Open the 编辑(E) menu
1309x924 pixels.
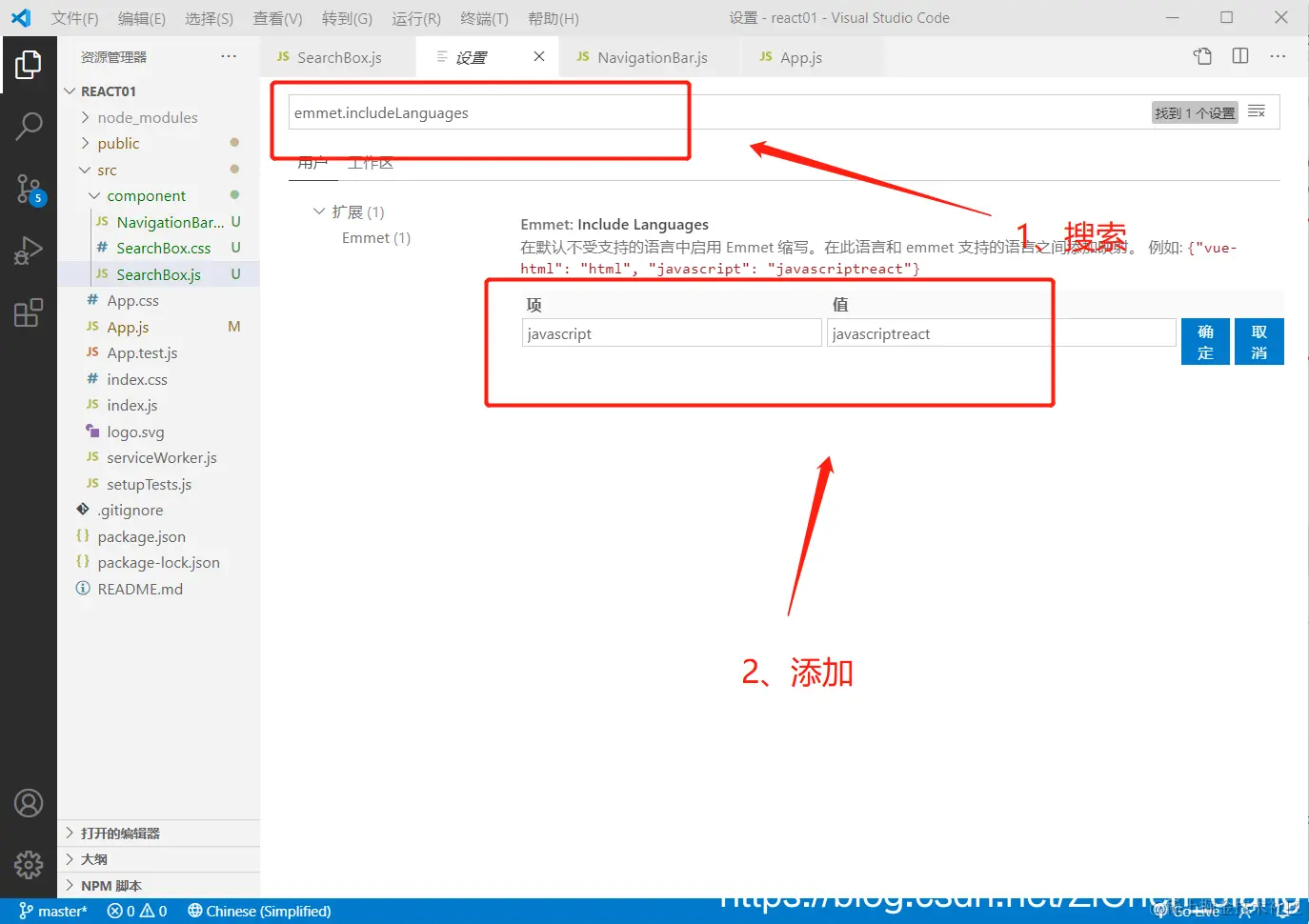coord(142,18)
